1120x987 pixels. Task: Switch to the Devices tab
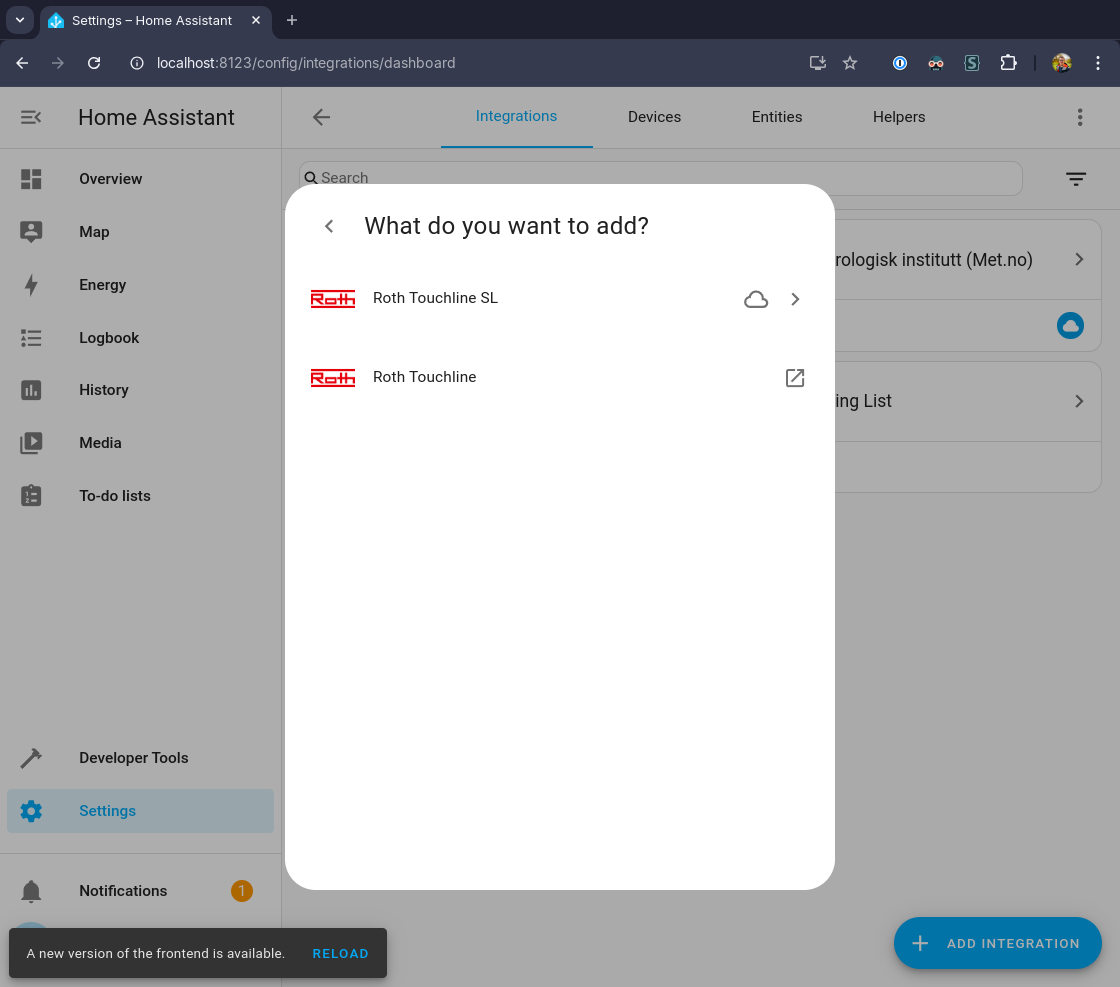(x=654, y=117)
